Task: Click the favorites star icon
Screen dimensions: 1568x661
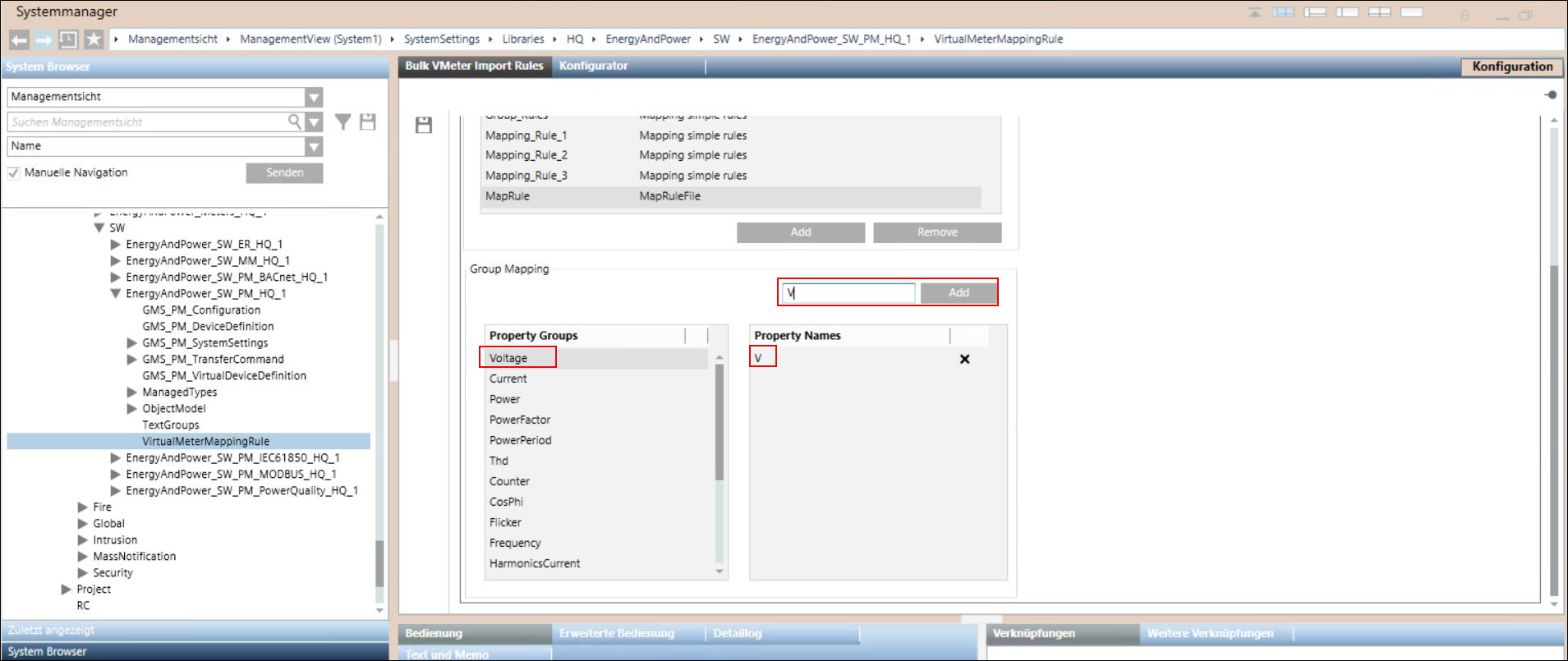Action: [x=94, y=39]
